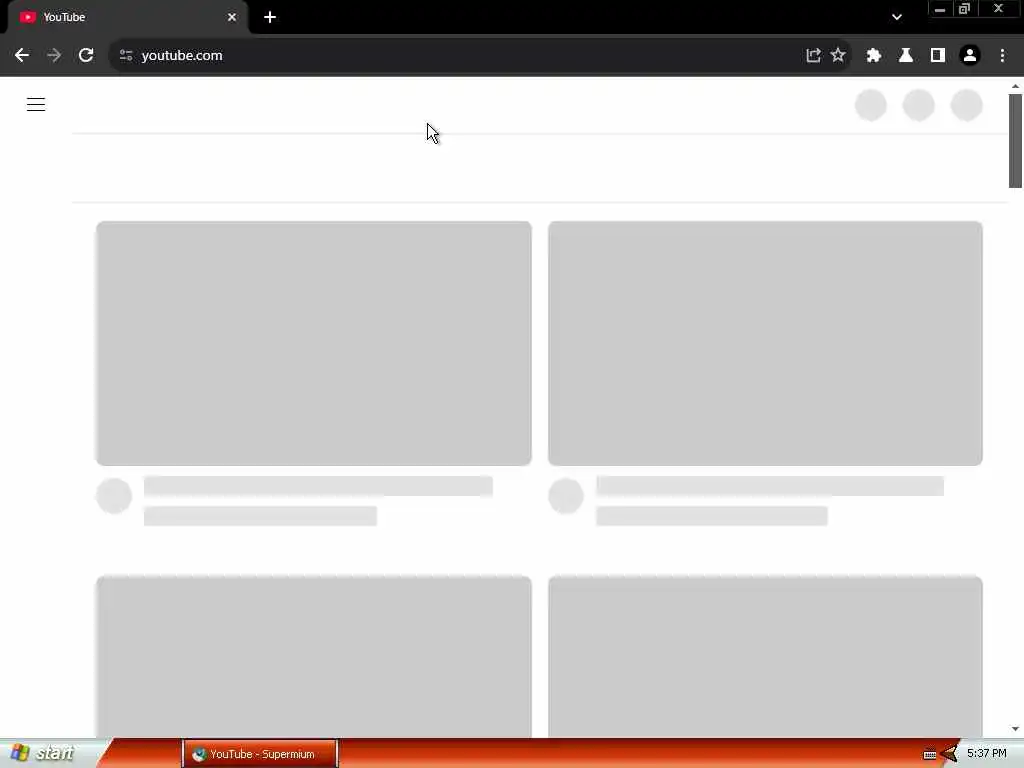1024x768 pixels.
Task: View site information icon in address bar
Action: click(126, 56)
